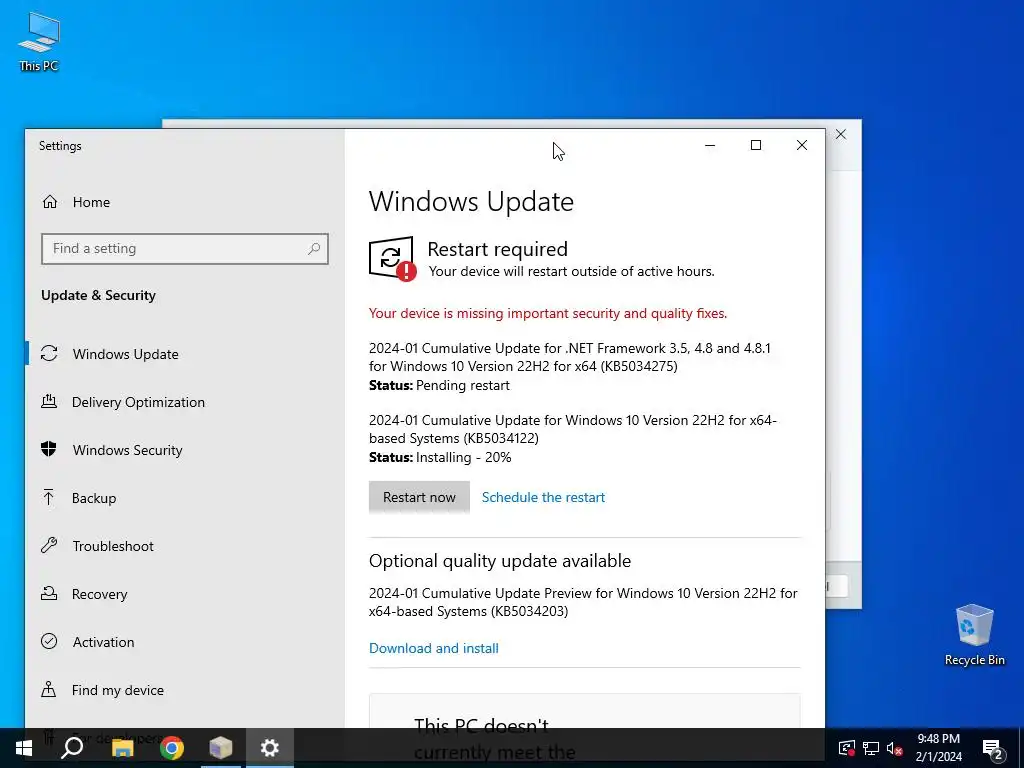This screenshot has width=1024, height=768.
Task: Click the security warning tray icon
Action: click(x=846, y=748)
